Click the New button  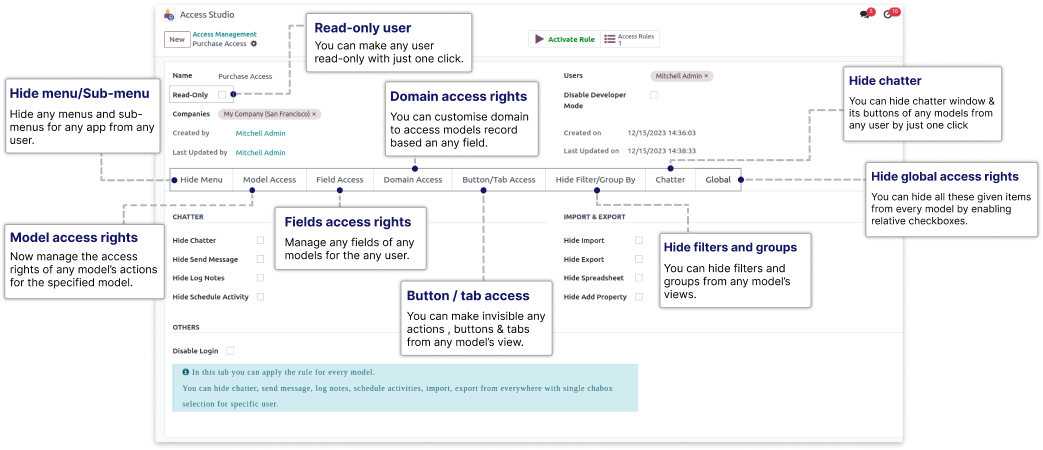176,39
